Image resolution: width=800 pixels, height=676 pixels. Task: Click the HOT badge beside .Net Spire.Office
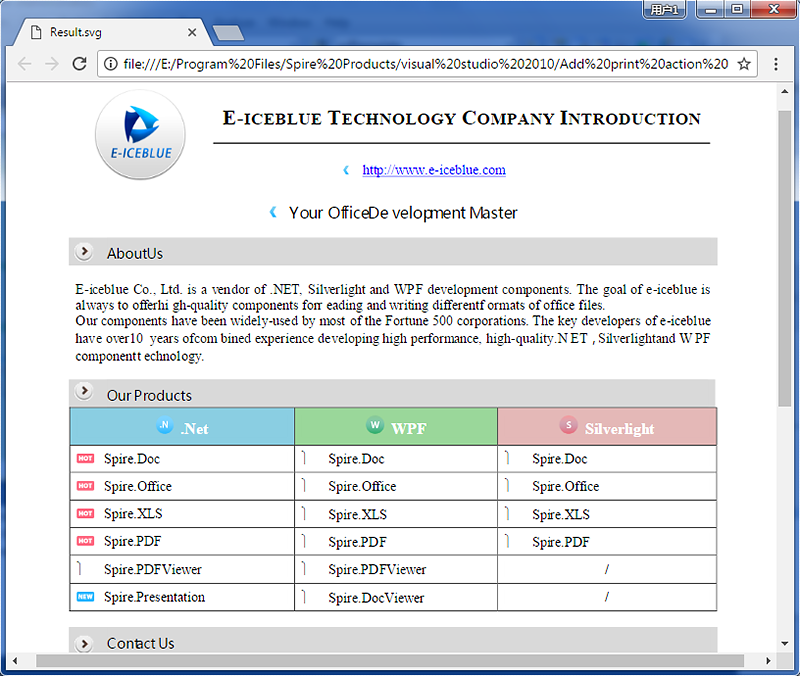point(85,486)
